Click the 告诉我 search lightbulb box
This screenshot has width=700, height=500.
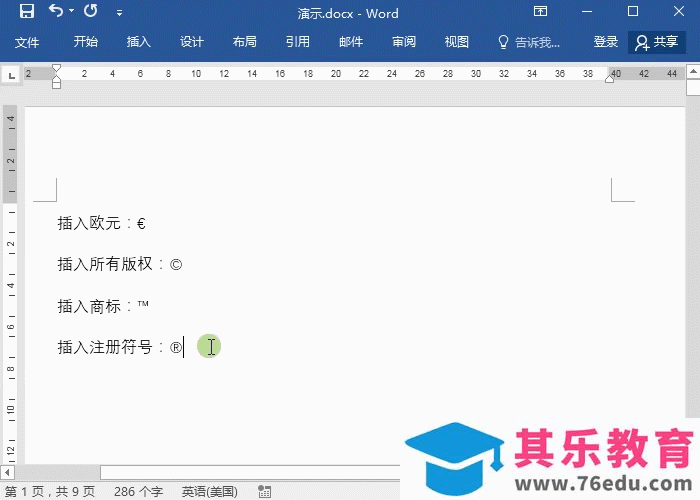point(529,42)
